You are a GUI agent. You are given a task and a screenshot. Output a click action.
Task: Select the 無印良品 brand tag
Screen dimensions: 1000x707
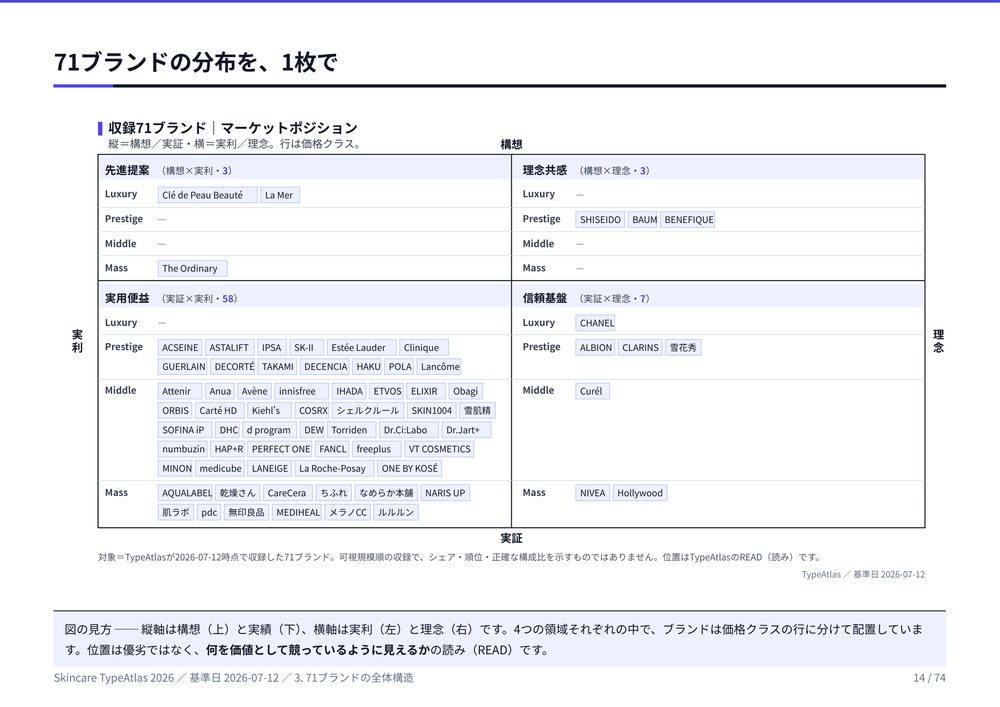click(x=246, y=512)
